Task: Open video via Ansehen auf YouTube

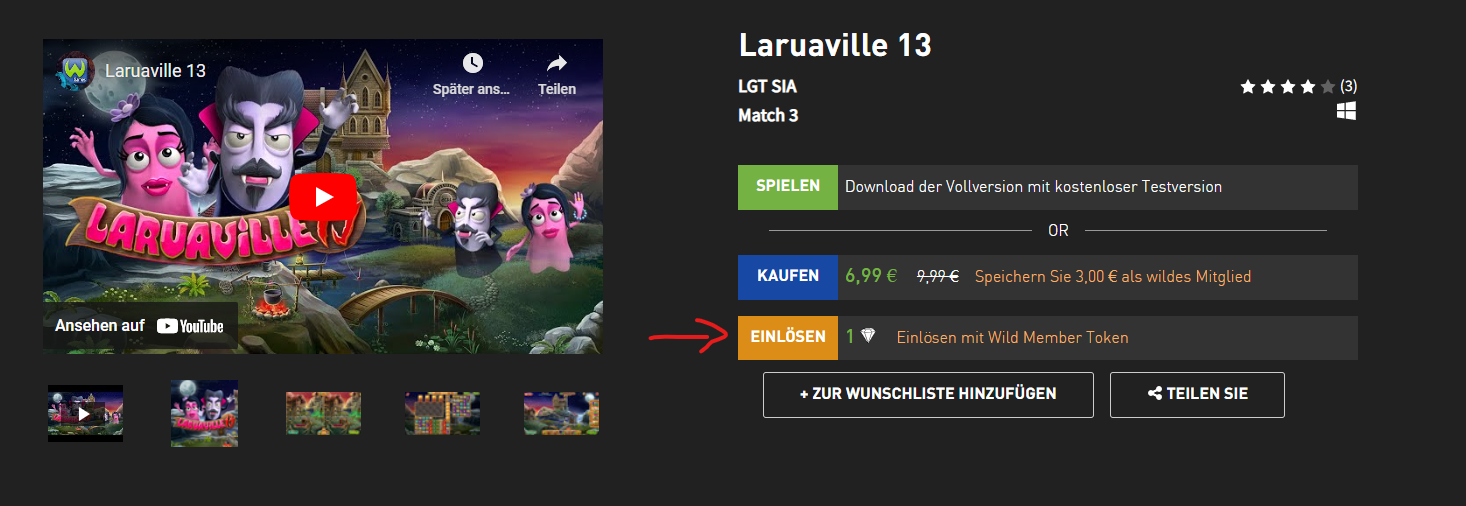Action: coord(140,326)
